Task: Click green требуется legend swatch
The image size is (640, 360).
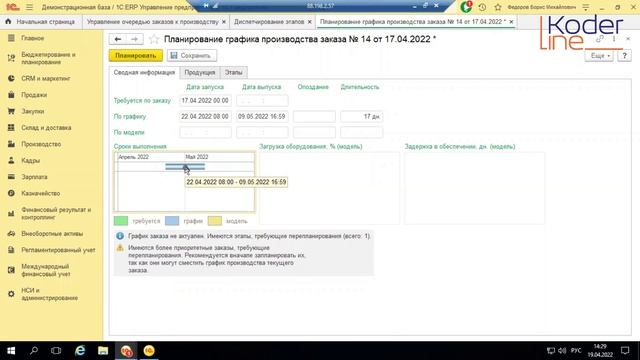Action: pos(121,221)
